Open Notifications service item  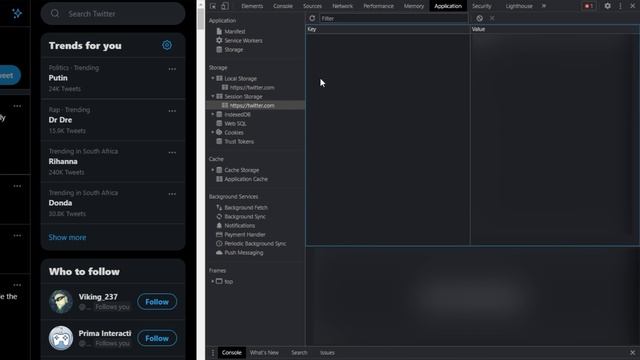point(239,225)
